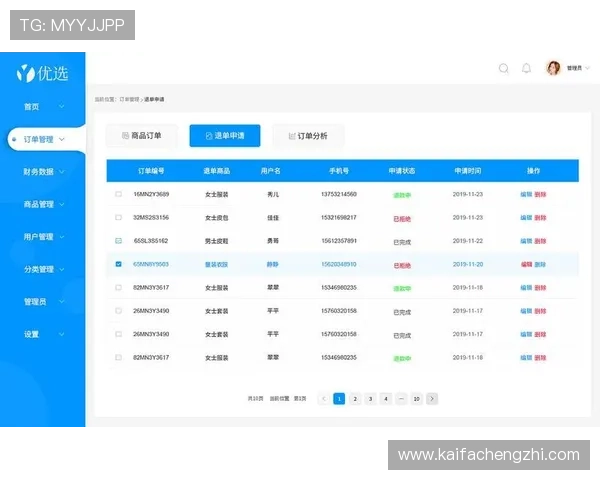
Task: Open 商品管理 in the sidebar
Action: (x=38, y=204)
